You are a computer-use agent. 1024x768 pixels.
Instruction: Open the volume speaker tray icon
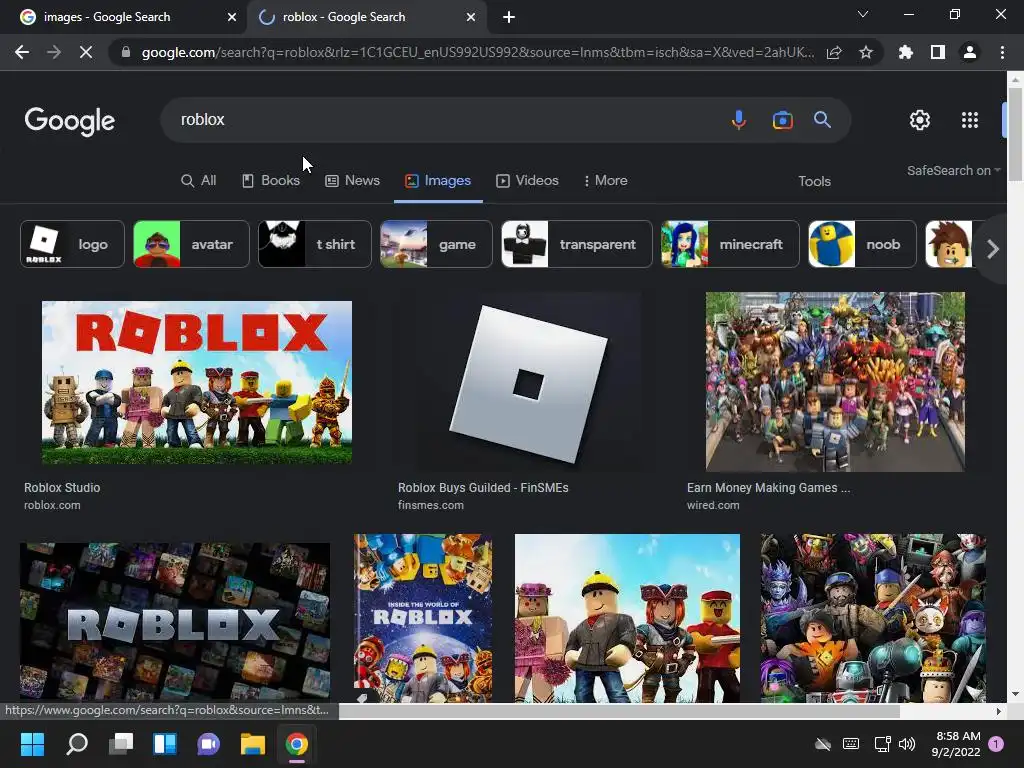click(906, 744)
